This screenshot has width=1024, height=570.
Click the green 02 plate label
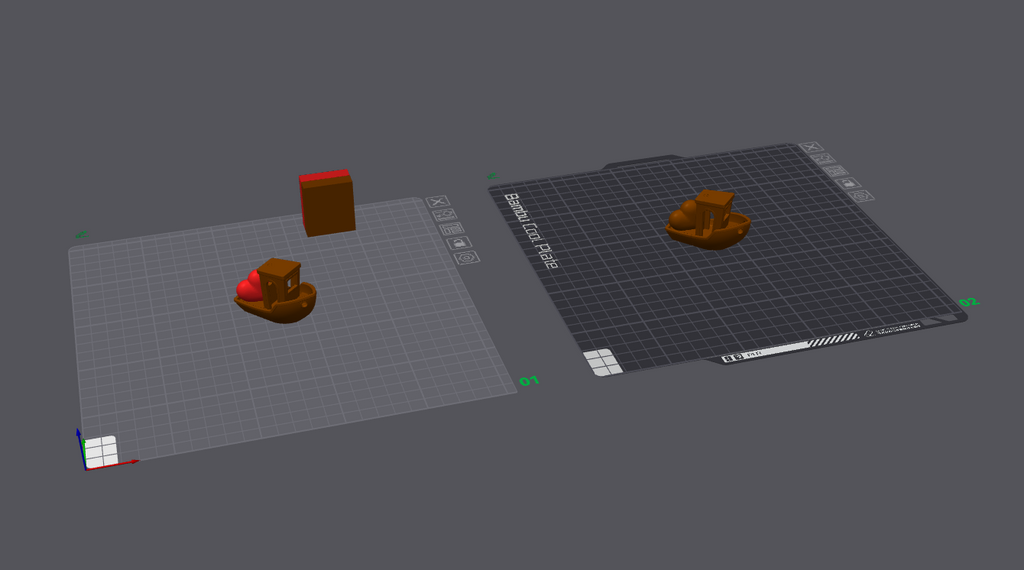(968, 302)
